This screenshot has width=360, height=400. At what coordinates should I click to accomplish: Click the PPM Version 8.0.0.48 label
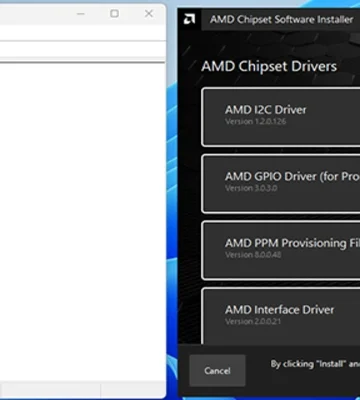[x=253, y=255]
